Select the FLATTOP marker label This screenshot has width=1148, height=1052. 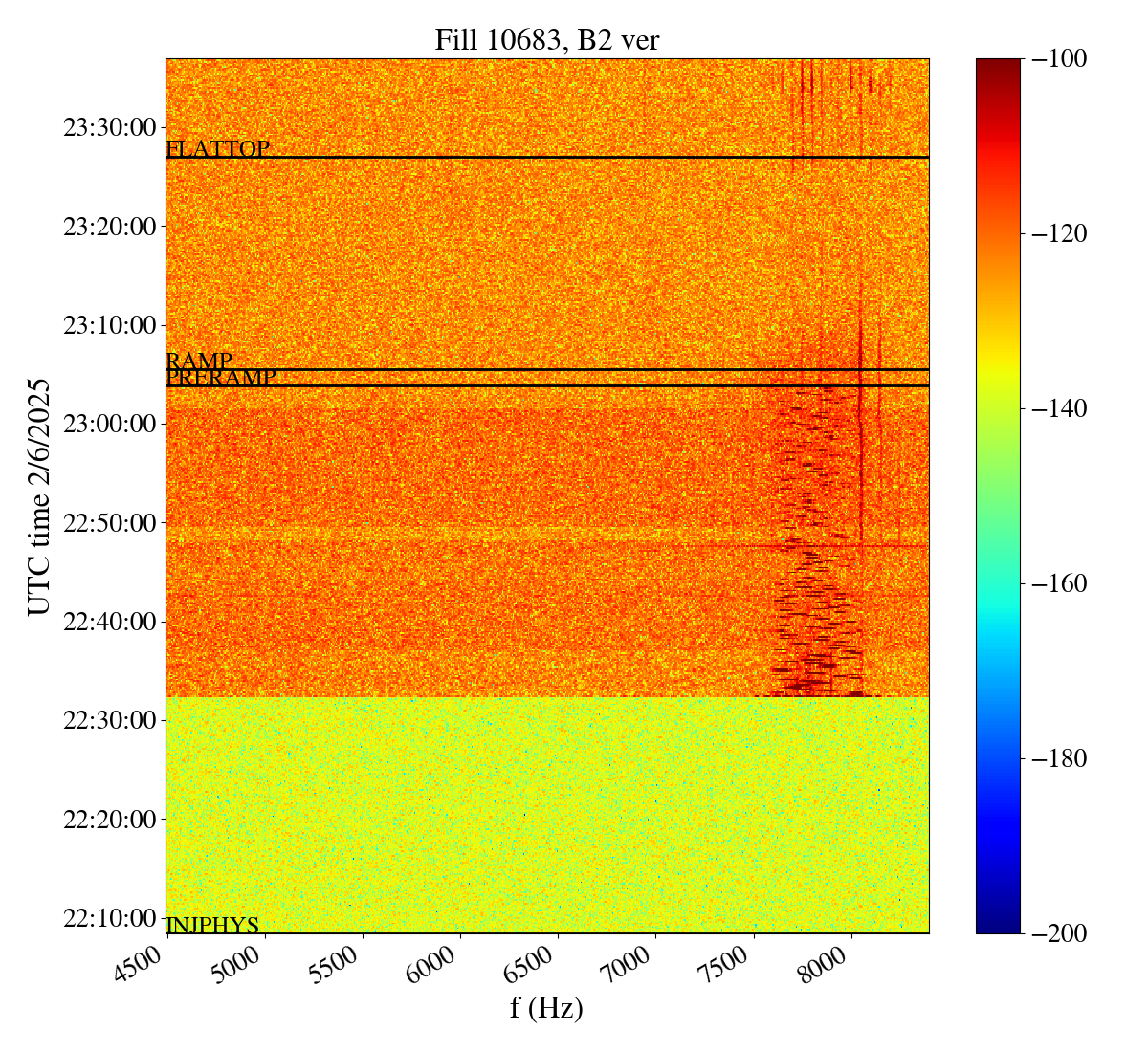[218, 149]
